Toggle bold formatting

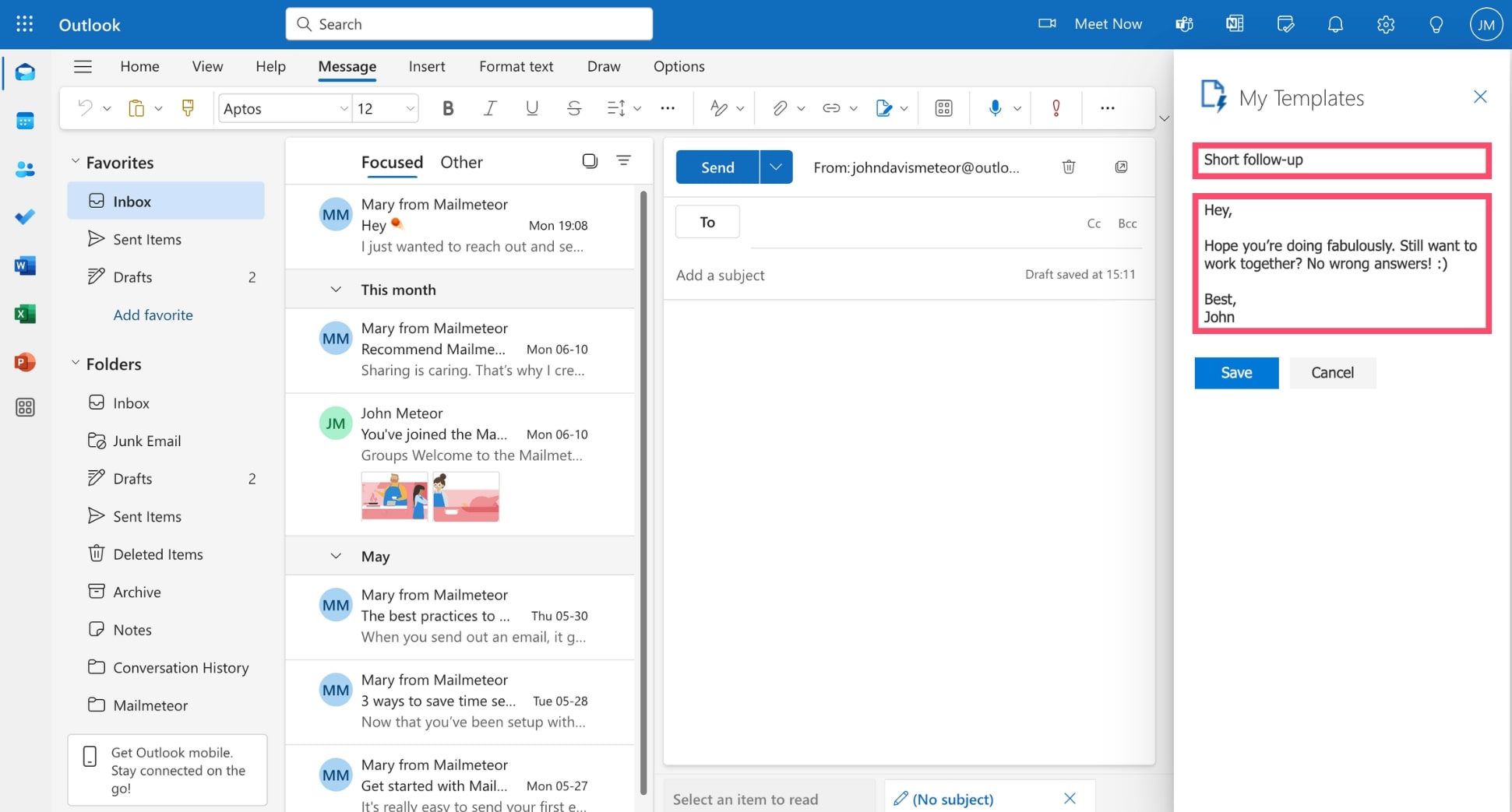[x=448, y=107]
